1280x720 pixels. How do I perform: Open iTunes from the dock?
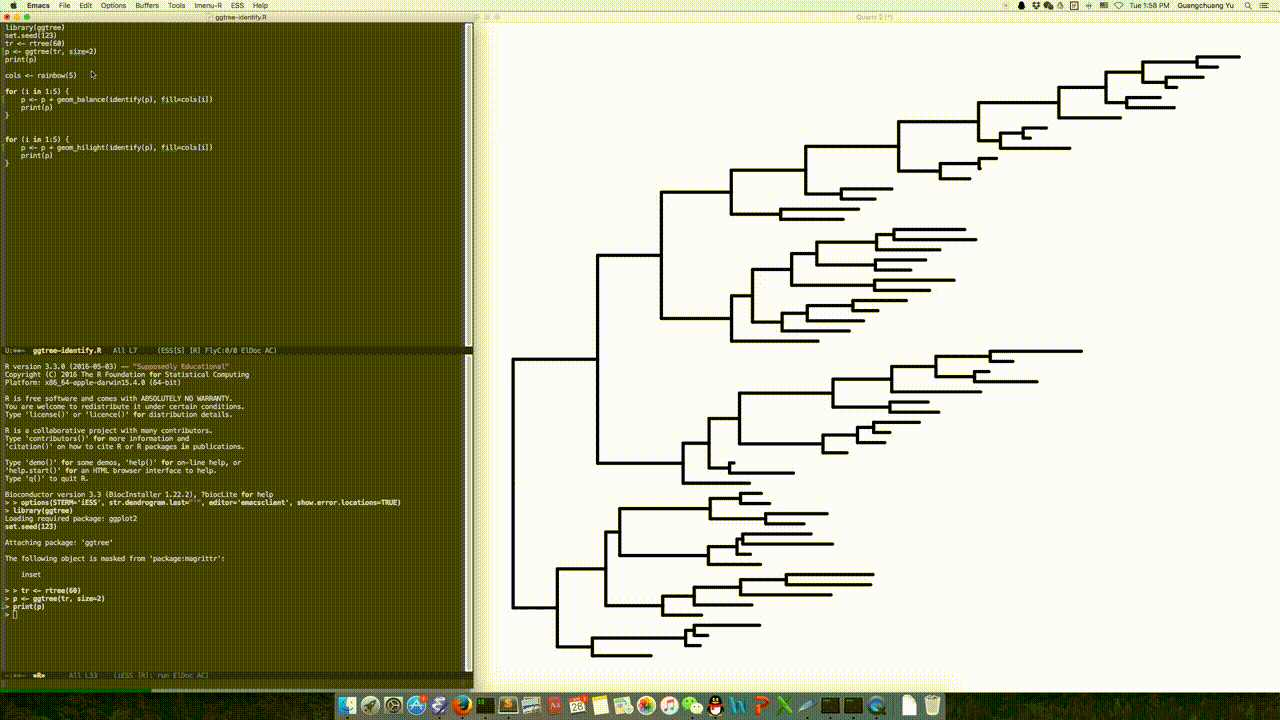669,706
